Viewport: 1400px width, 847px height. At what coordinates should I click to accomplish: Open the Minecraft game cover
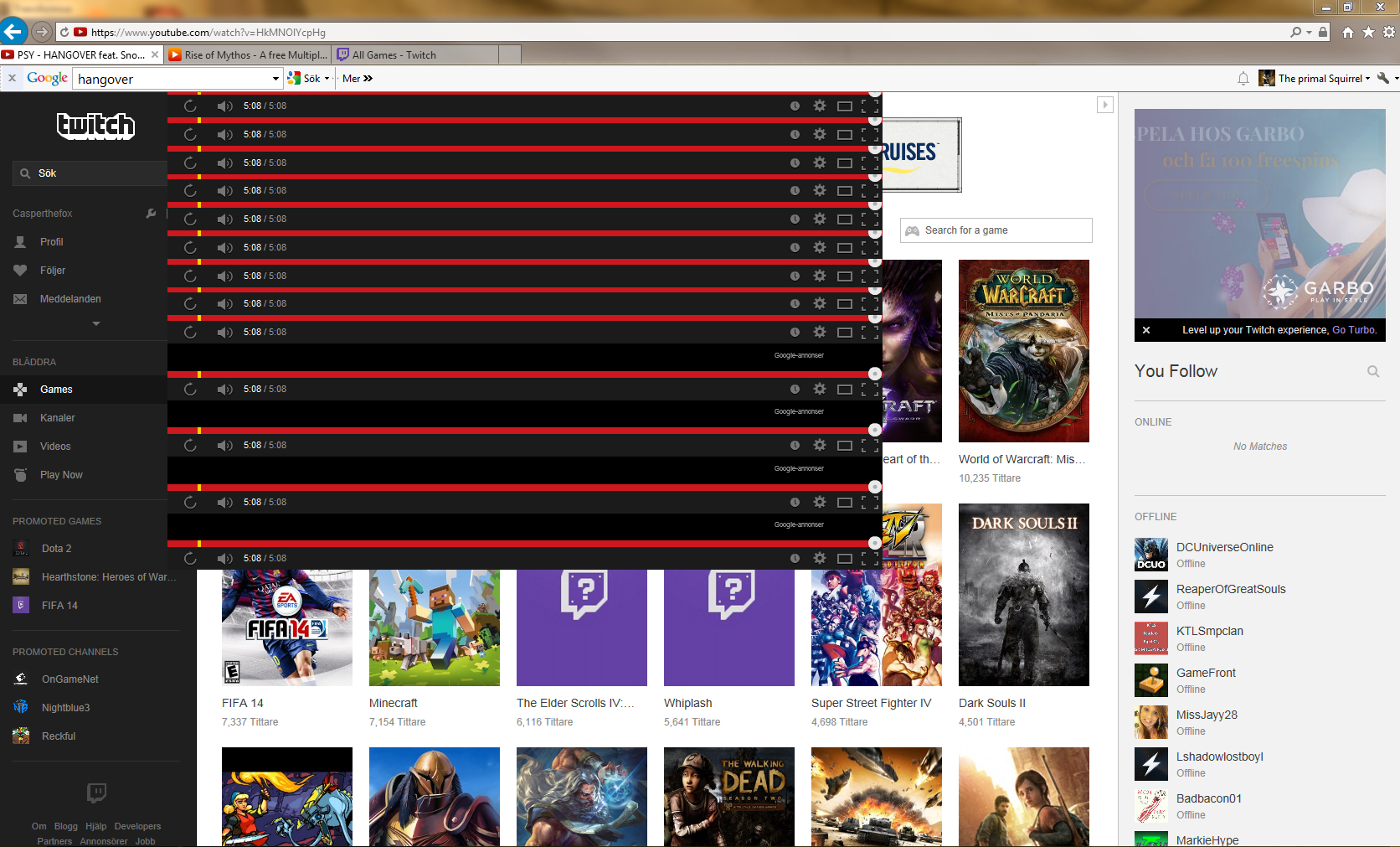tap(435, 628)
